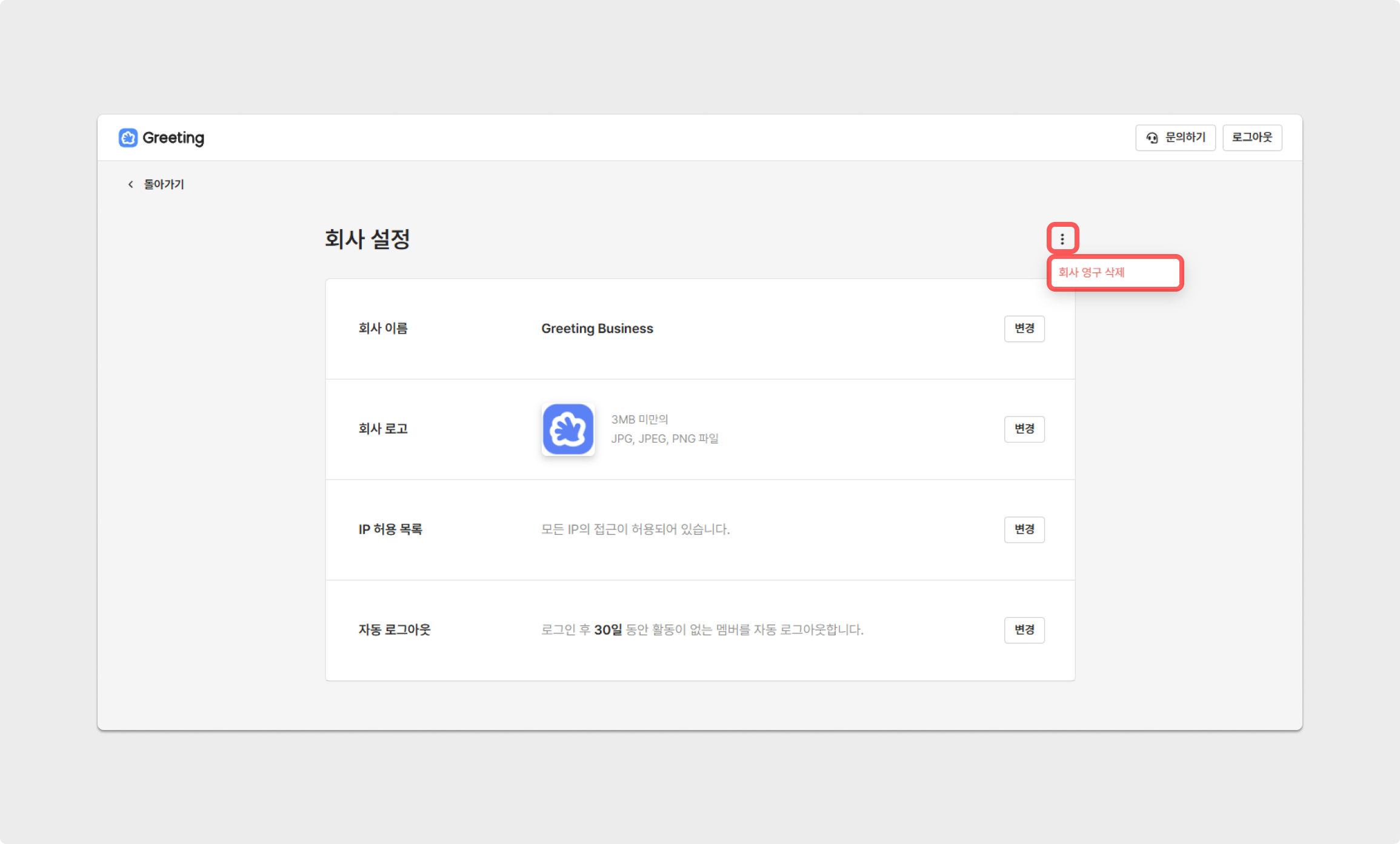Click the 돌아가기 back link text

coord(164,184)
